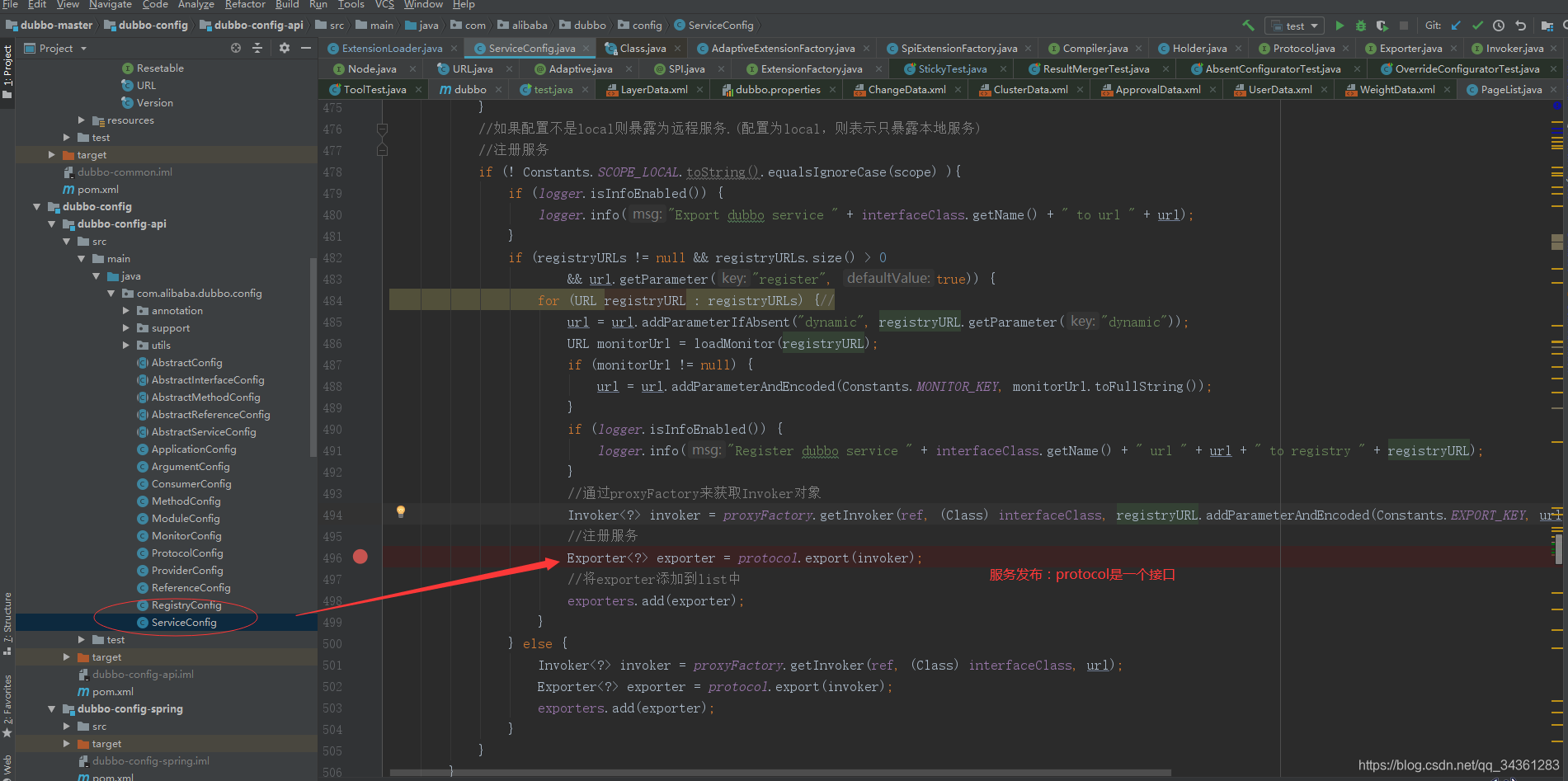Click the Project tree vertical scrollbar
The image size is (1568, 781).
(x=313, y=357)
